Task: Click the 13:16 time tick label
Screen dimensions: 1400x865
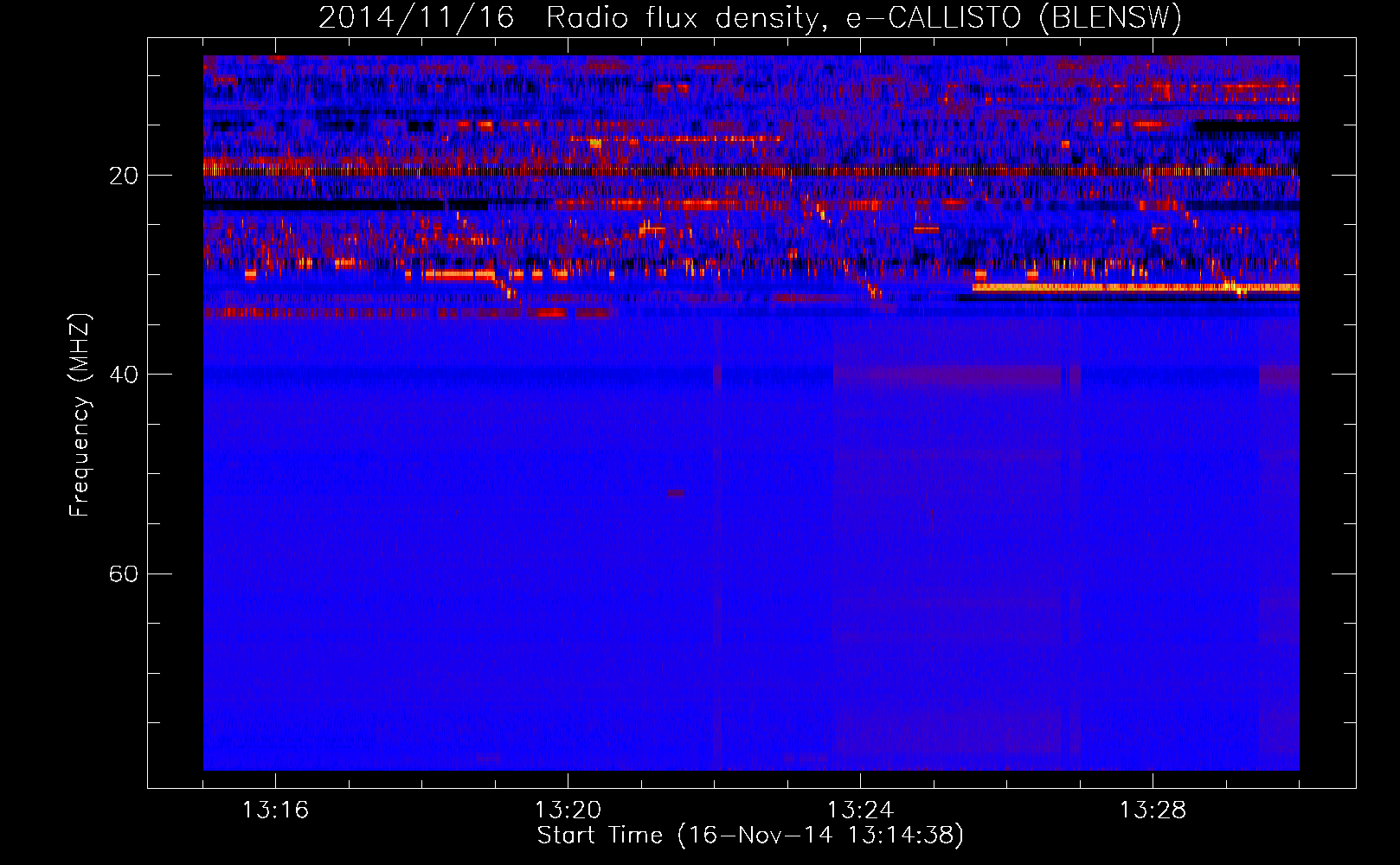Action: pyautogui.click(x=275, y=811)
